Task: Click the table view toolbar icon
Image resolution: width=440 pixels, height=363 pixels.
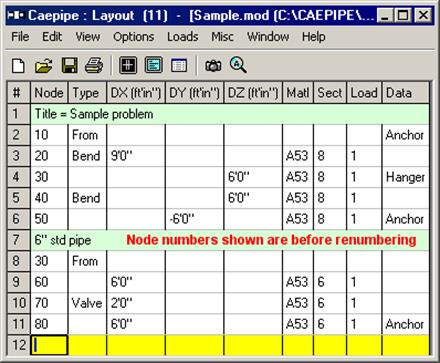Action: click(x=179, y=65)
